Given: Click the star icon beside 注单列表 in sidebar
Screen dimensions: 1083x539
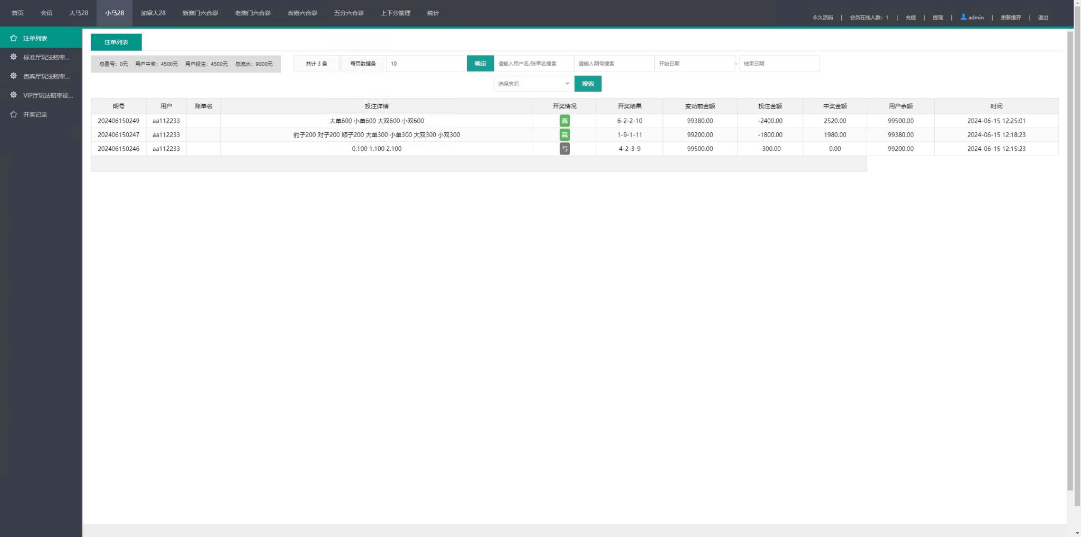Looking at the screenshot, I should pyautogui.click(x=12, y=38).
